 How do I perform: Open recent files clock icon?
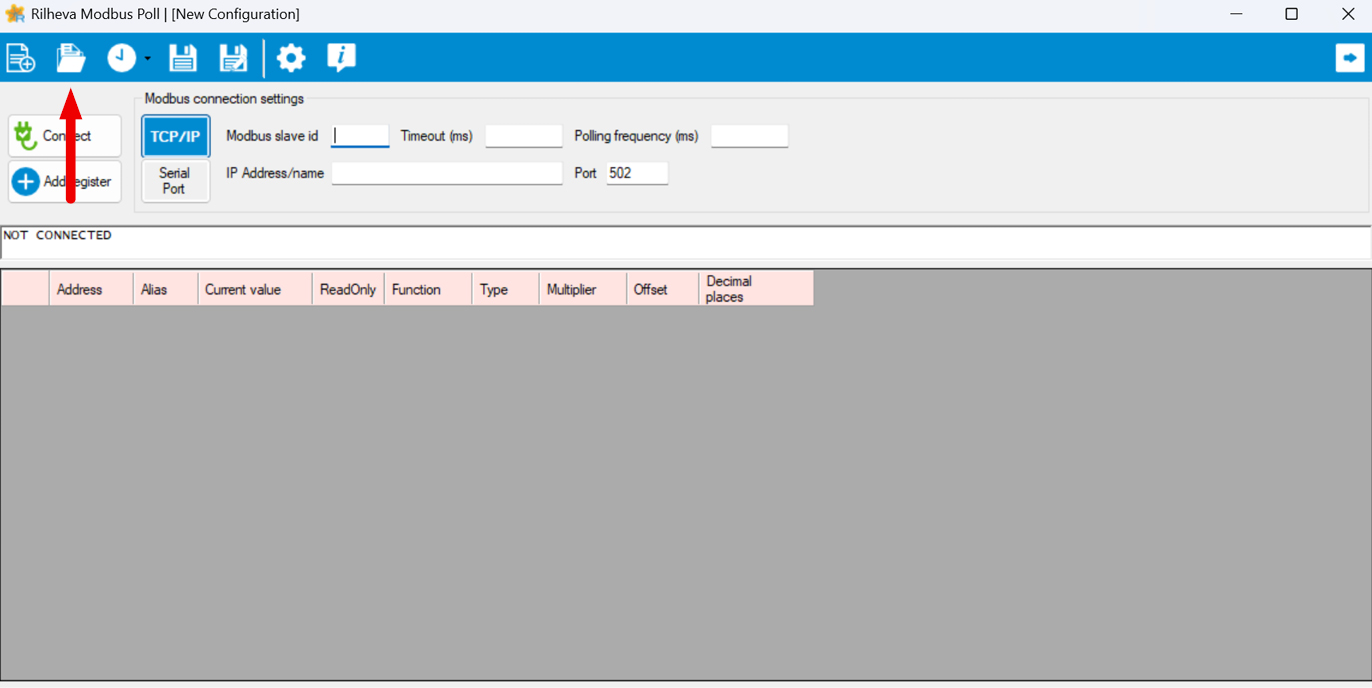(x=121, y=58)
